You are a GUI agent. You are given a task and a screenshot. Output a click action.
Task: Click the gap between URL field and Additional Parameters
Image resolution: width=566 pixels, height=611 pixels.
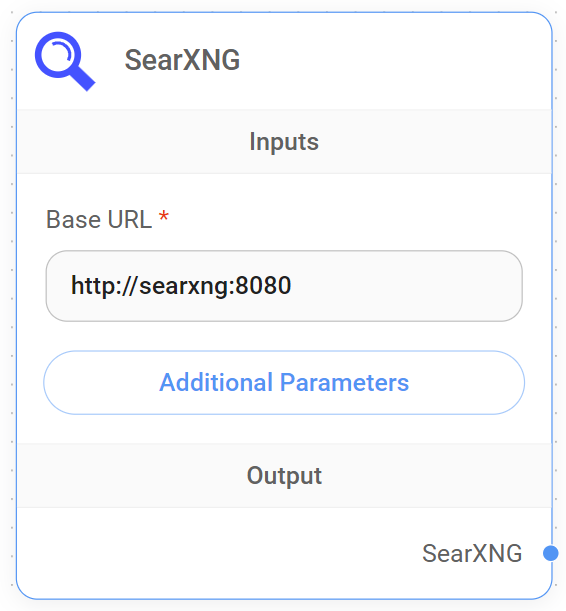(x=284, y=336)
